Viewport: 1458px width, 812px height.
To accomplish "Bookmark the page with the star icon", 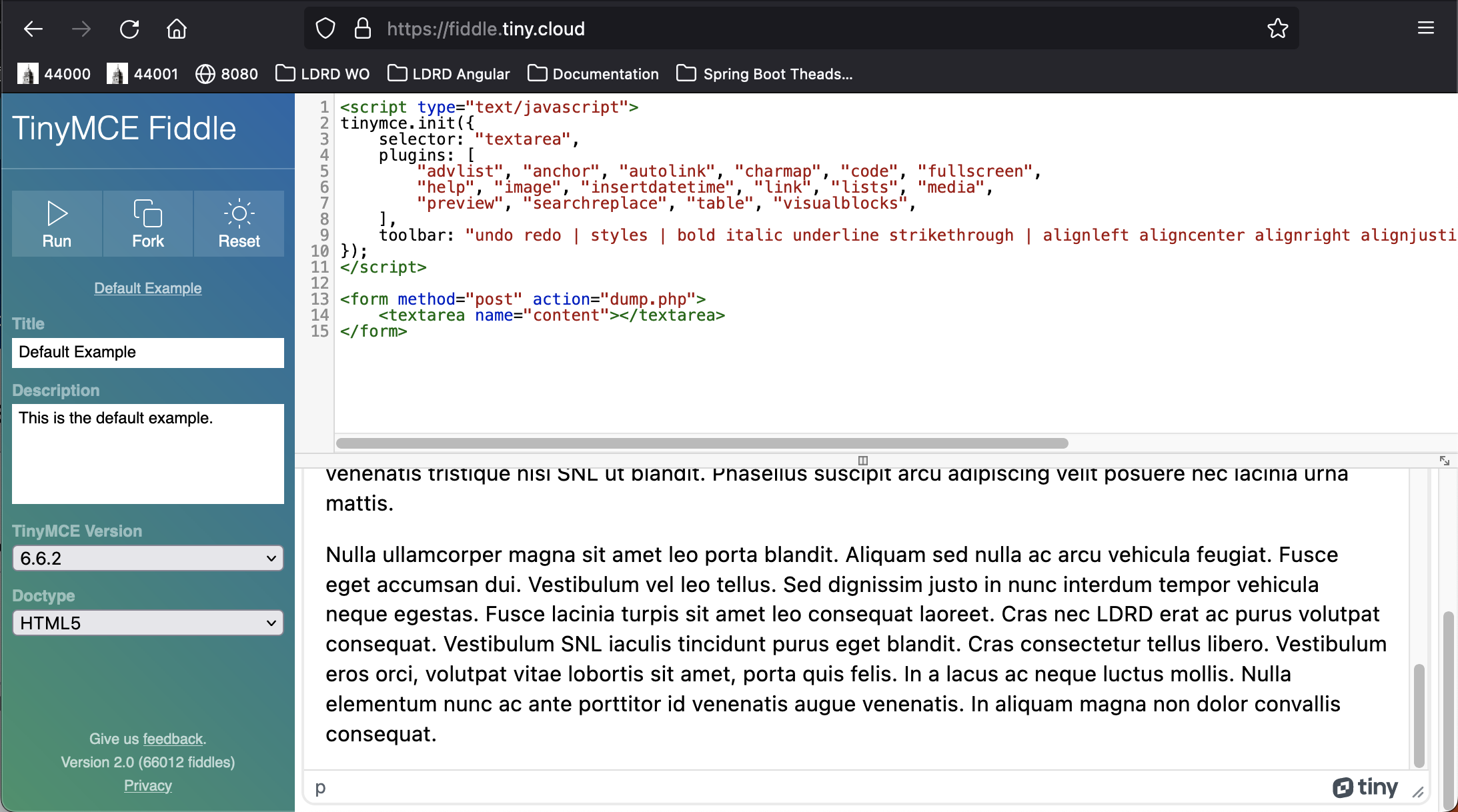I will [x=1278, y=28].
